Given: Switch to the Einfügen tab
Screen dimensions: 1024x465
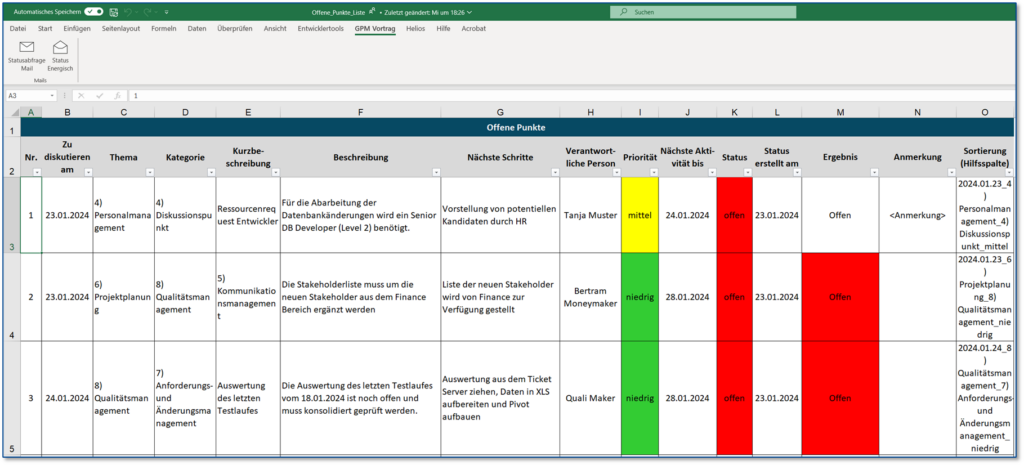Looking at the screenshot, I should coord(77,29).
